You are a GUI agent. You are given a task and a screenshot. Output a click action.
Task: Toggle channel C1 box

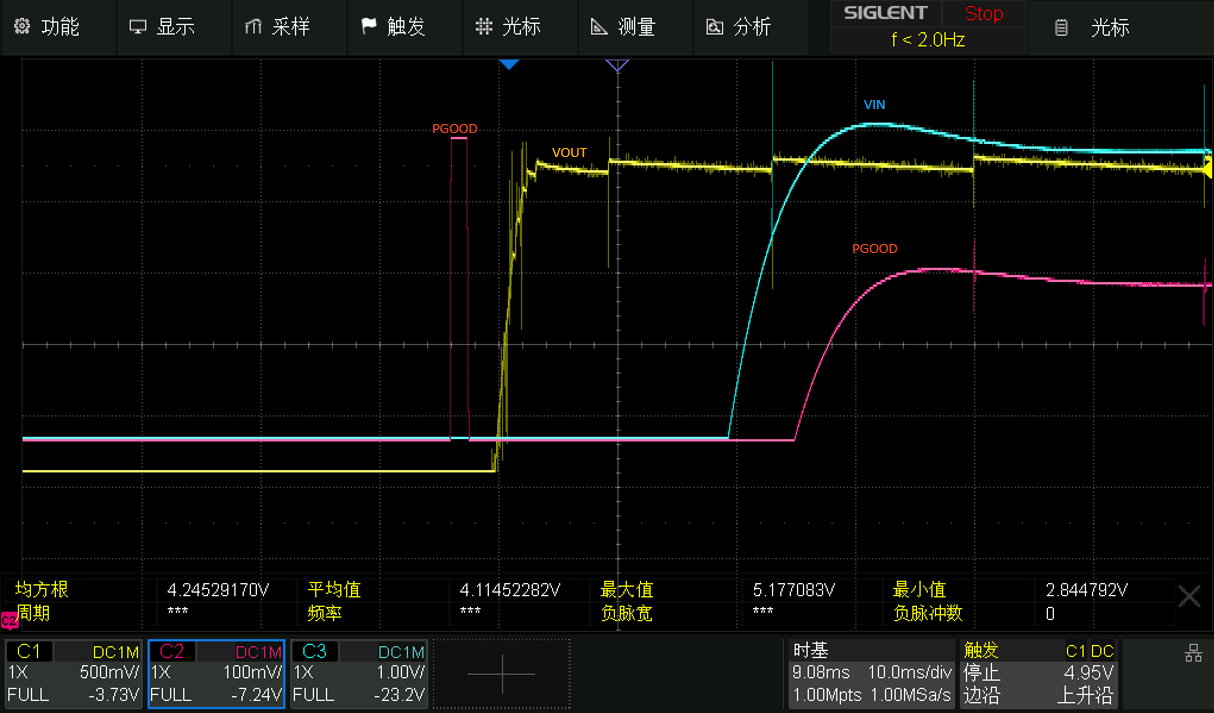(73, 674)
